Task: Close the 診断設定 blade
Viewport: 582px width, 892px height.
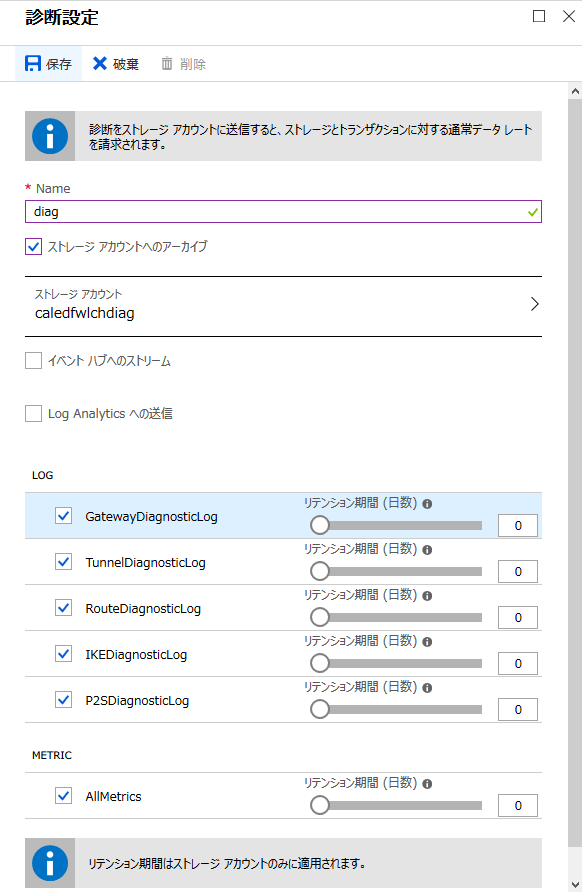Action: [569, 16]
